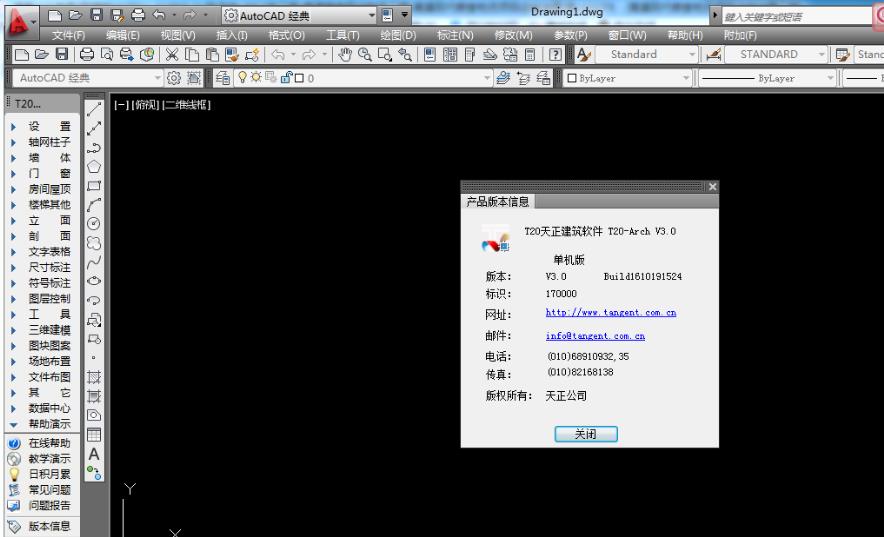Open the 工具(T) menu
Viewport: 884px width, 537px height.
[x=343, y=35]
